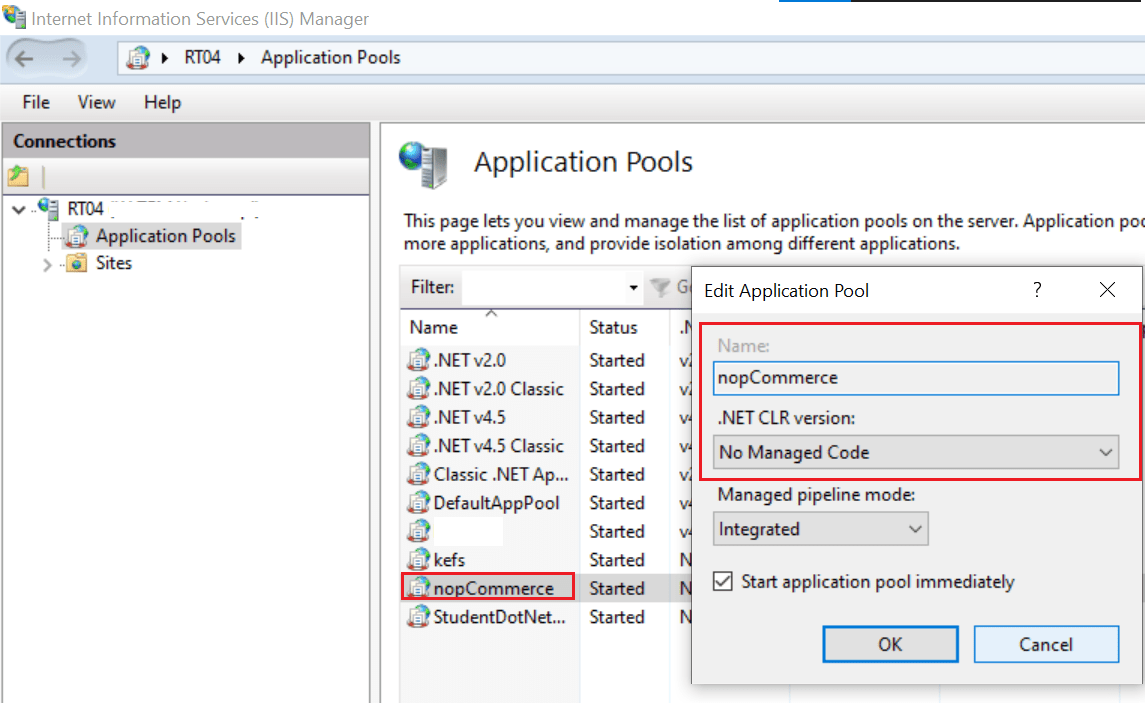Viewport: 1145px width, 703px height.
Task: Click the Application Pools page header icon
Action: coord(424,164)
